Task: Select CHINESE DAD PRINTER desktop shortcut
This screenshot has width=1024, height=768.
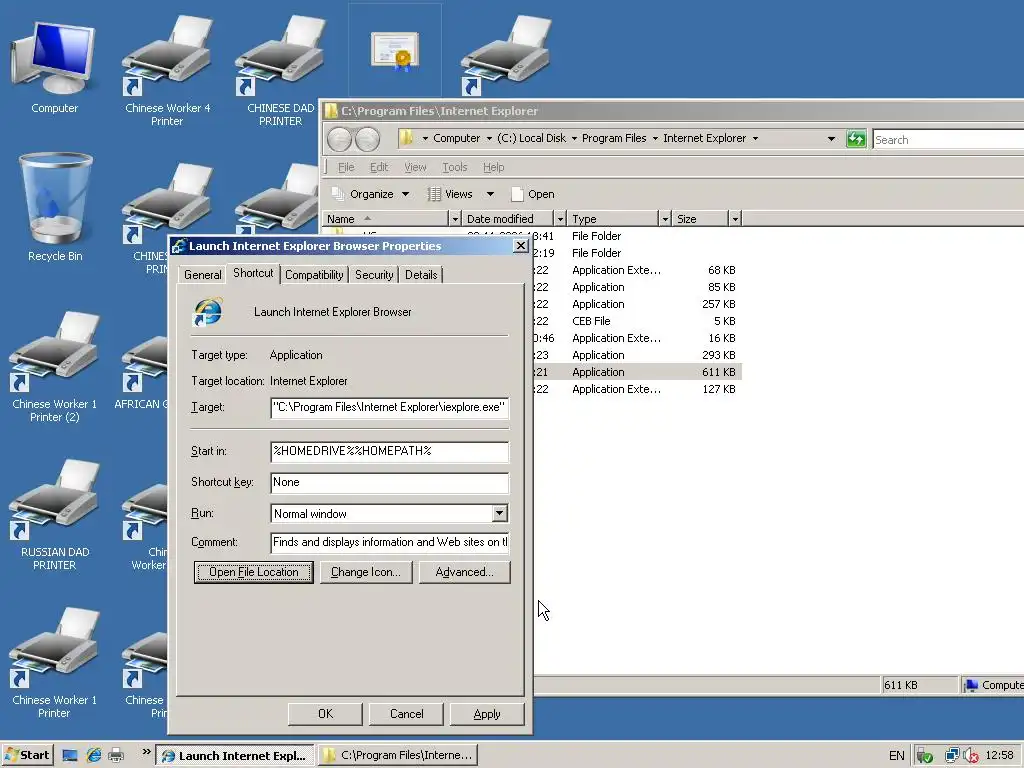Action: [x=280, y=70]
